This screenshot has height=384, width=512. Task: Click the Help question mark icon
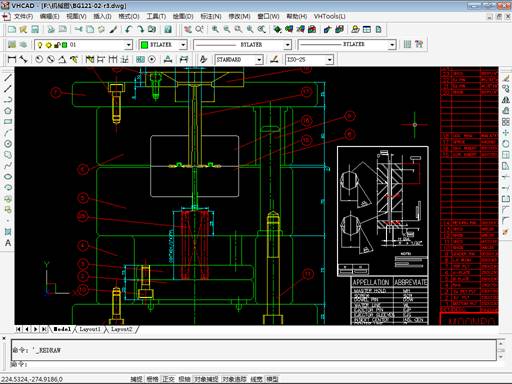168,29
